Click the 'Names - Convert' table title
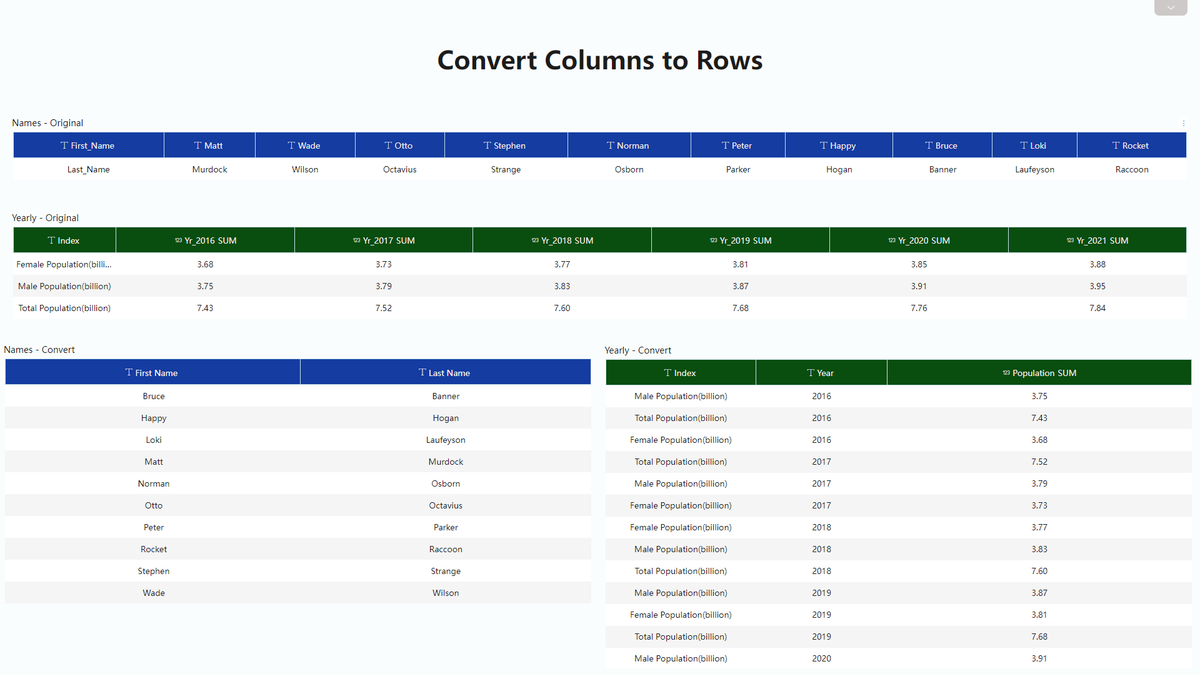Image resolution: width=1200 pixels, height=674 pixels. (x=40, y=350)
